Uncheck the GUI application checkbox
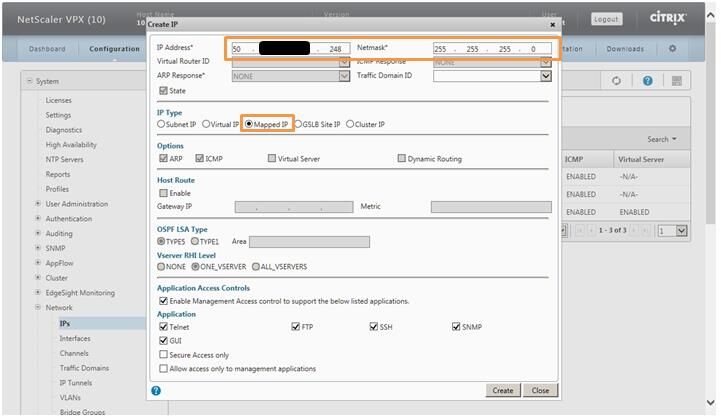The image size is (721, 418). pyautogui.click(x=163, y=340)
